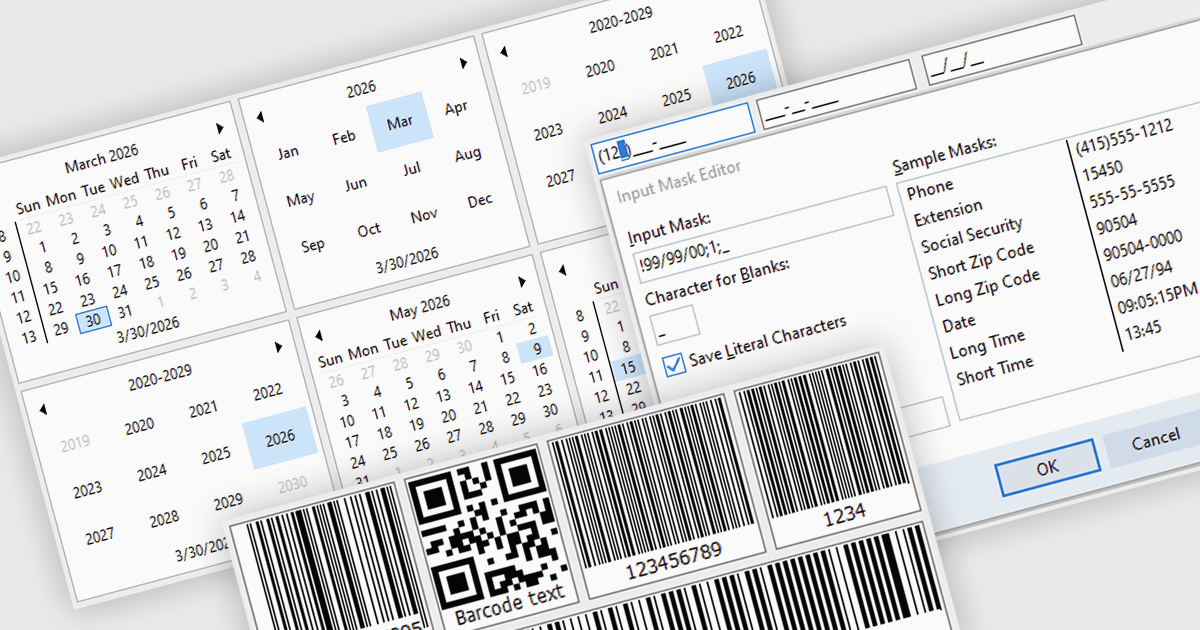Select highlighted 2026 in bottom-left decade picker
Image resolution: width=1200 pixels, height=630 pixels.
(x=280, y=438)
